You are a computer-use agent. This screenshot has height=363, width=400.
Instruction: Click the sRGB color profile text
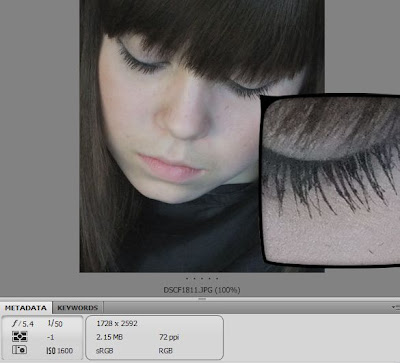tap(104, 351)
